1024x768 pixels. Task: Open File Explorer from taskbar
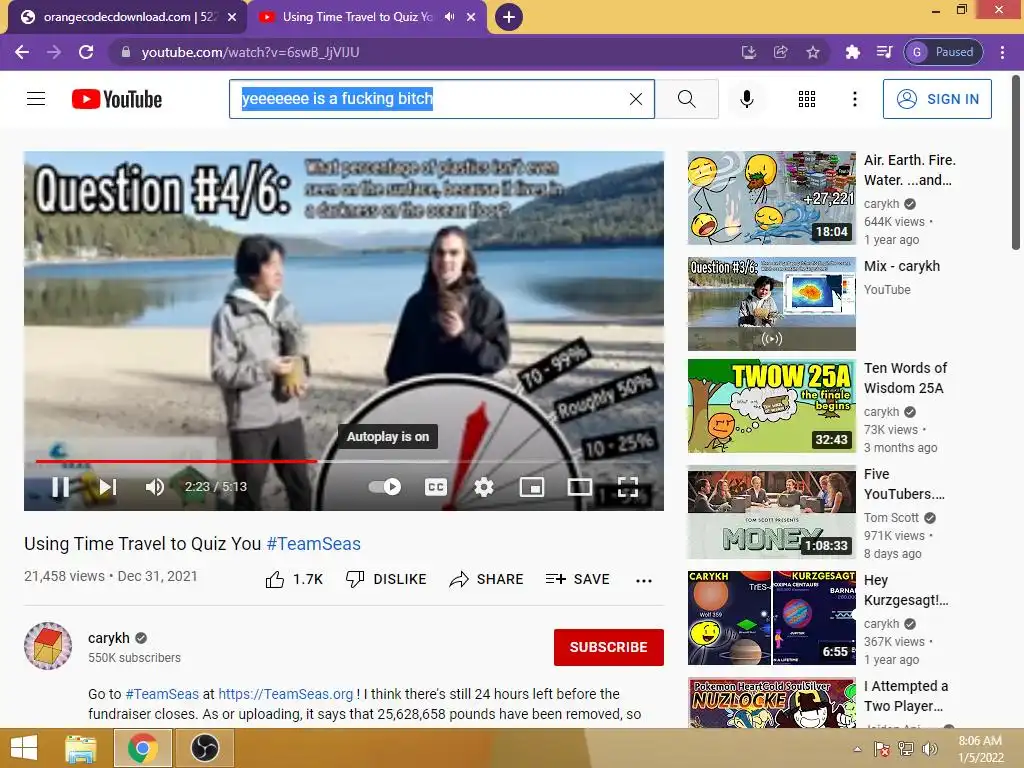(x=82, y=748)
